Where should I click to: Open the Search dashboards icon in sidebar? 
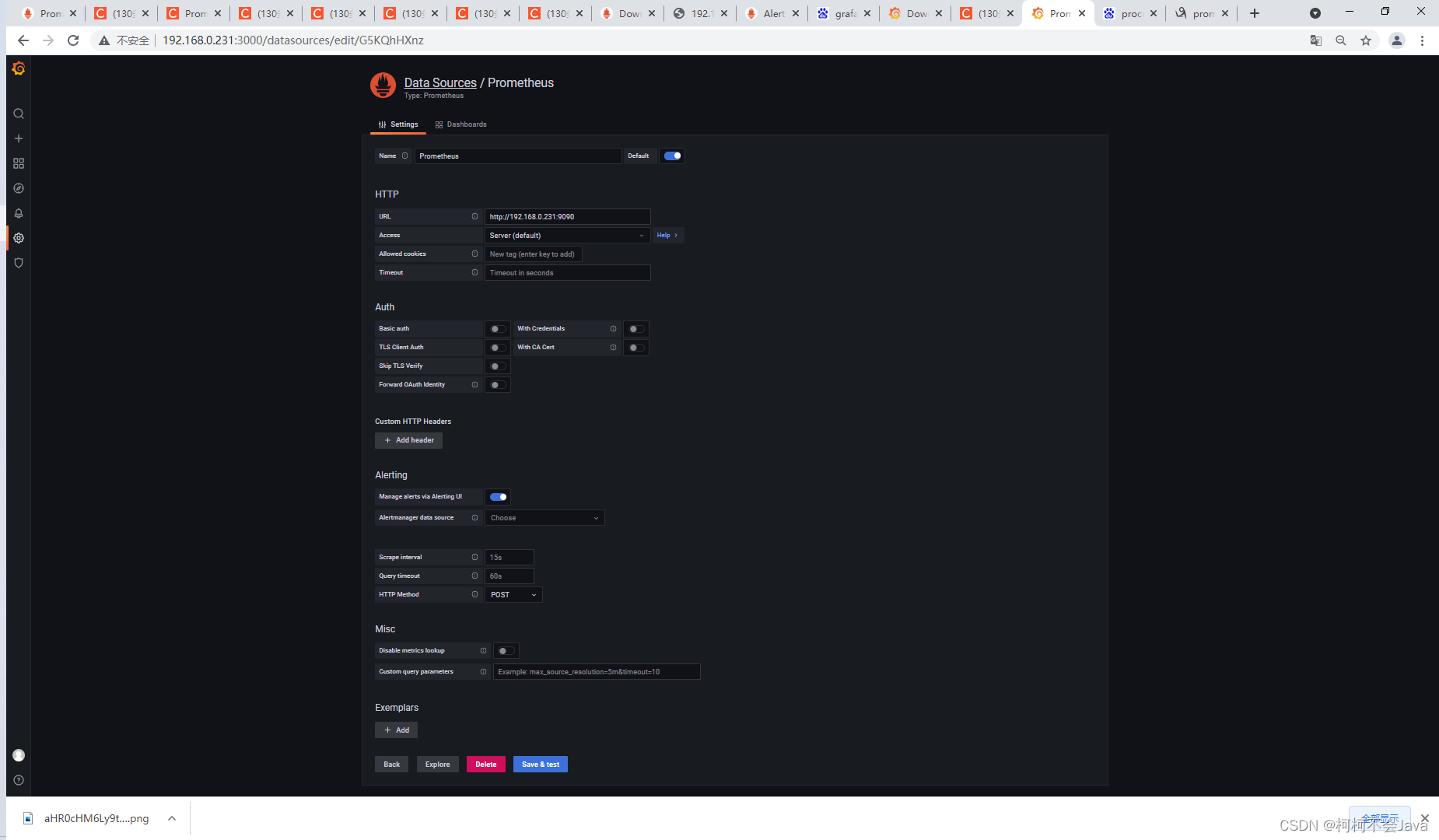[19, 114]
